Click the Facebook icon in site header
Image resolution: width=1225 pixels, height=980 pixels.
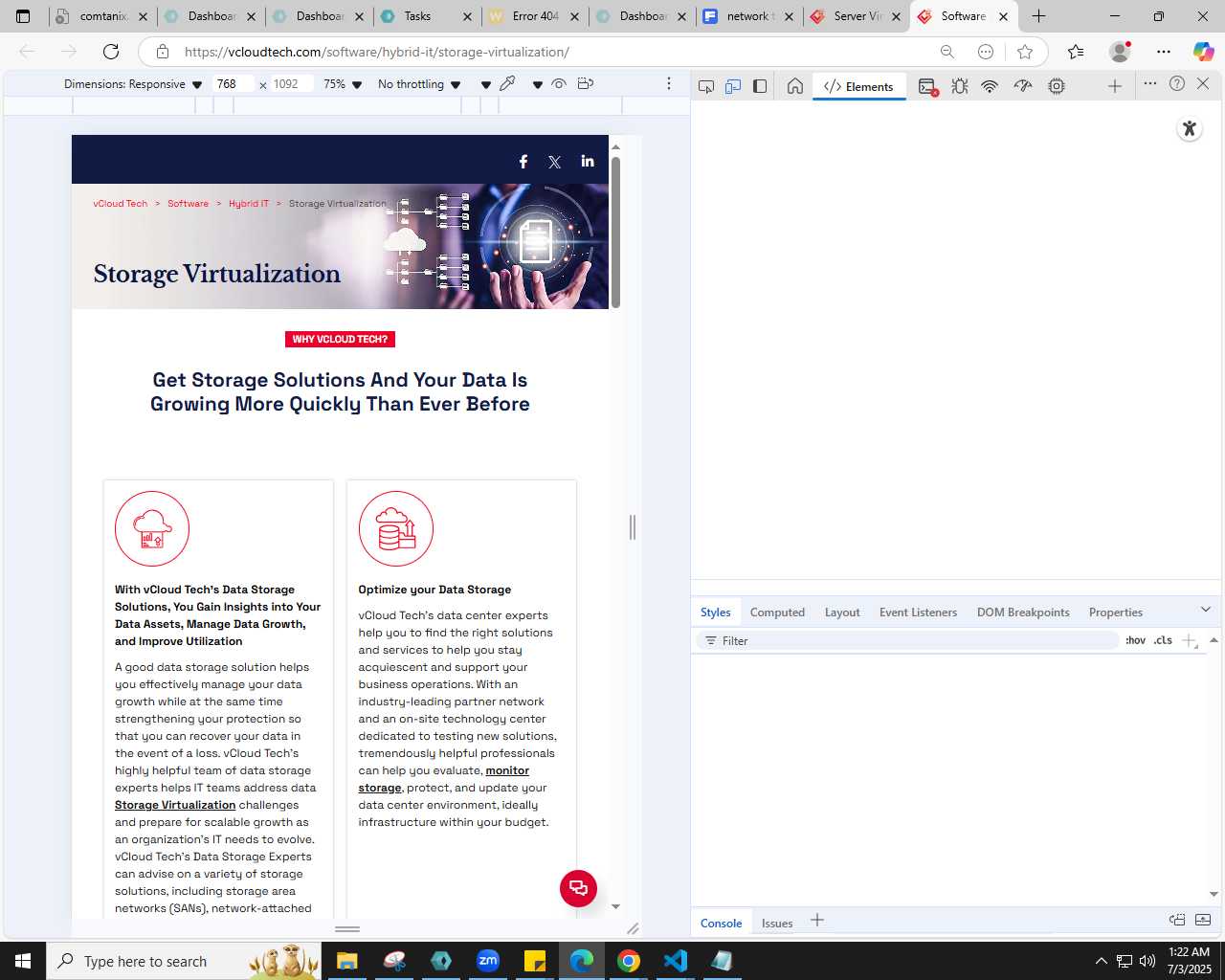coord(523,162)
